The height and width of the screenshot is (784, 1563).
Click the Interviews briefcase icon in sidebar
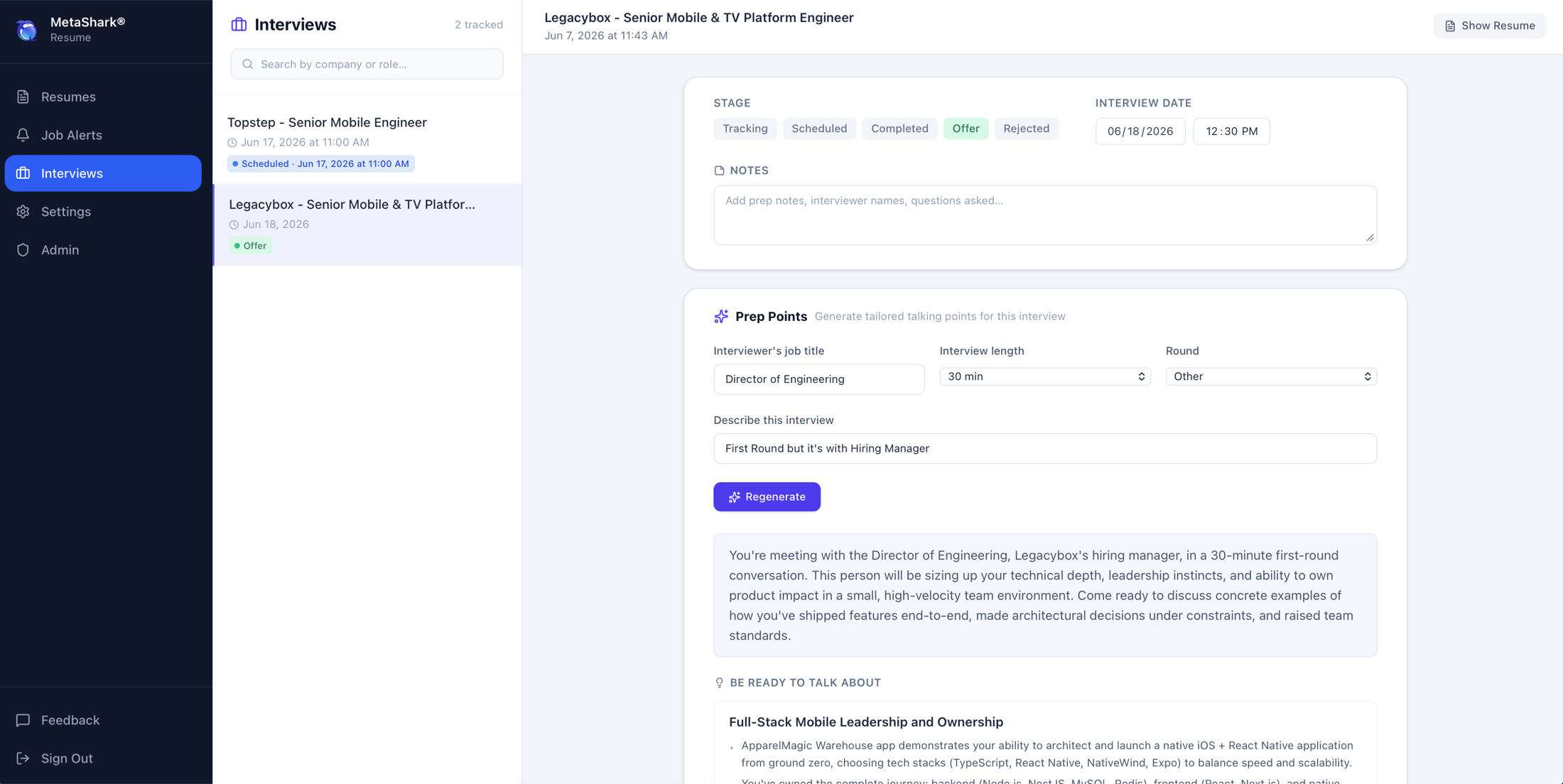coord(23,173)
